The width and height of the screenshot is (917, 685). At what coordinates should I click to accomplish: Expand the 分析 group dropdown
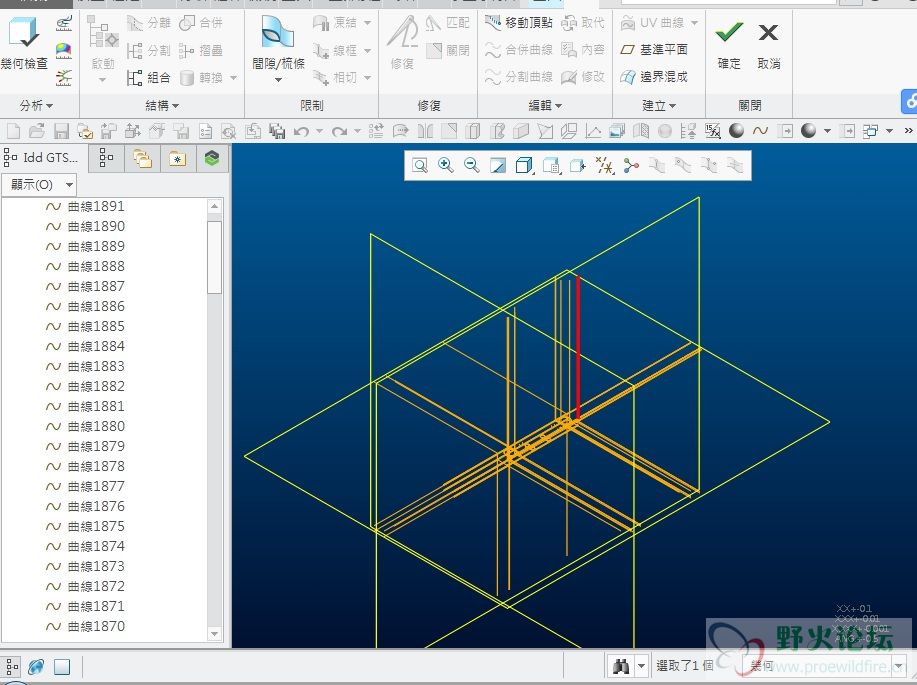point(36,106)
